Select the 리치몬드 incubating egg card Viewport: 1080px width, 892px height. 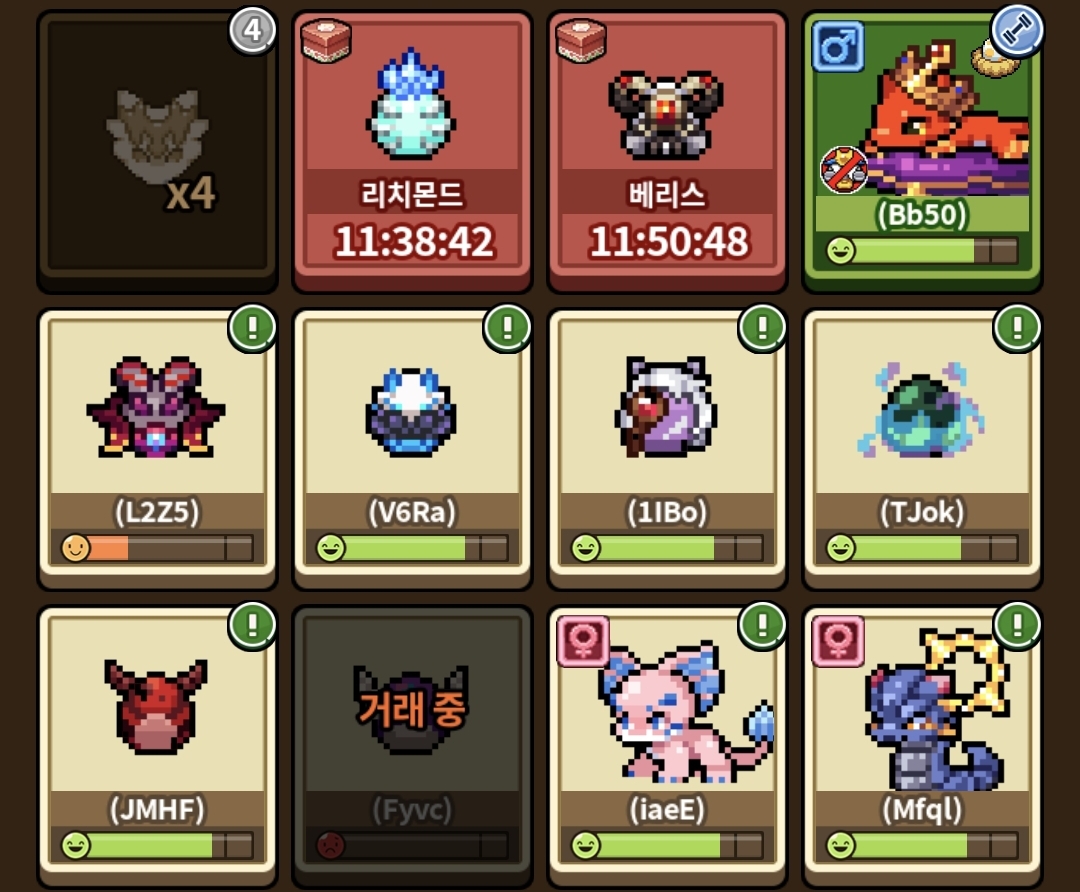coord(412,152)
